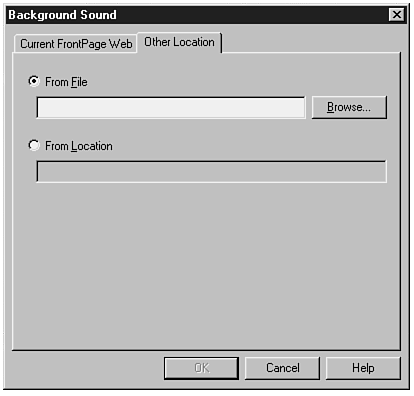Click the From File label text
This screenshot has height=396, width=414.
click(x=66, y=82)
